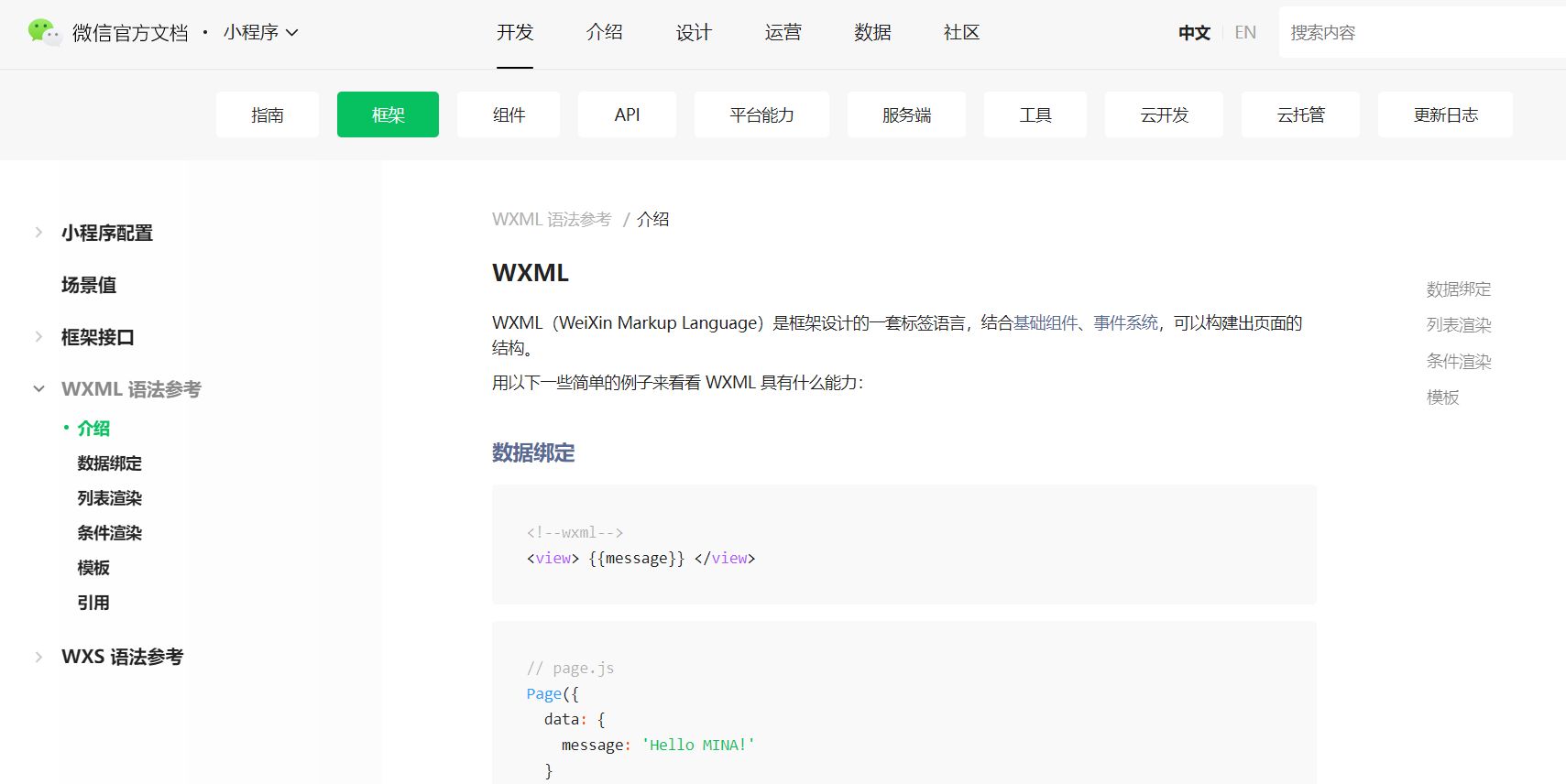This screenshot has width=1566, height=784.
Task: Select 列表渲染 in the sidebar
Action: tap(110, 498)
